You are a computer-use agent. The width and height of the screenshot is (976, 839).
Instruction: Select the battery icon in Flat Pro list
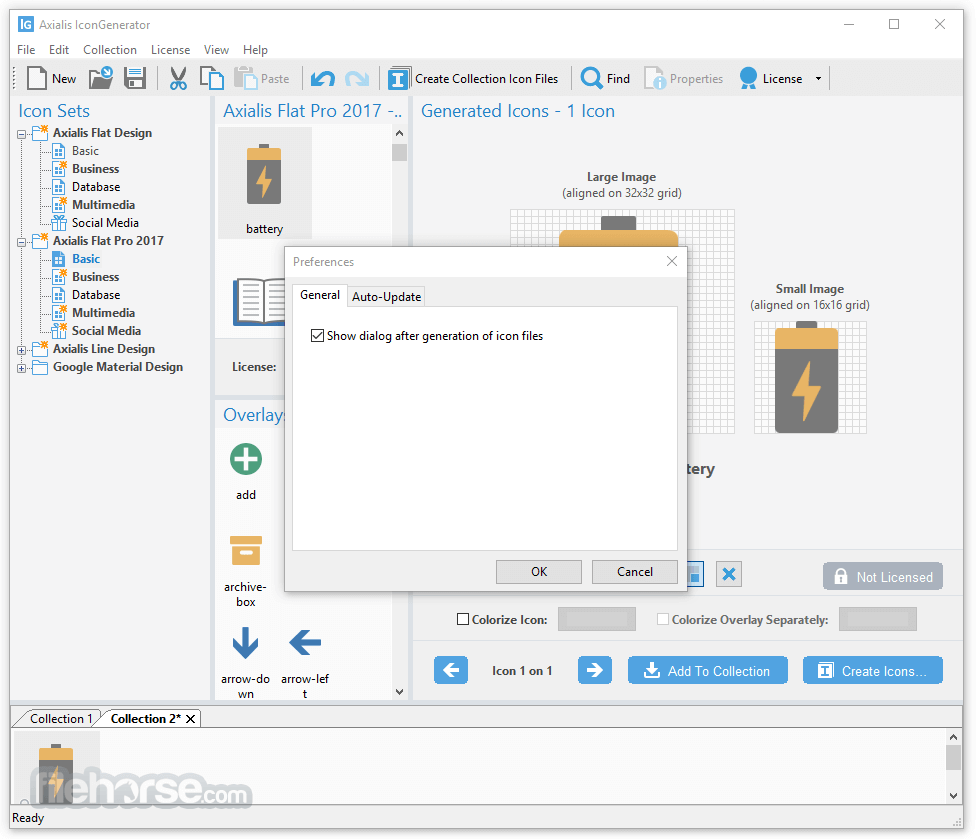click(x=265, y=183)
